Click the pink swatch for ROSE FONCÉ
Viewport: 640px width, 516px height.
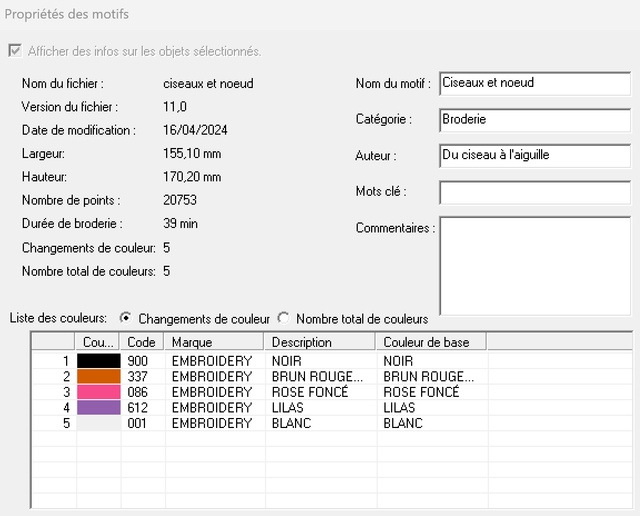99,392
